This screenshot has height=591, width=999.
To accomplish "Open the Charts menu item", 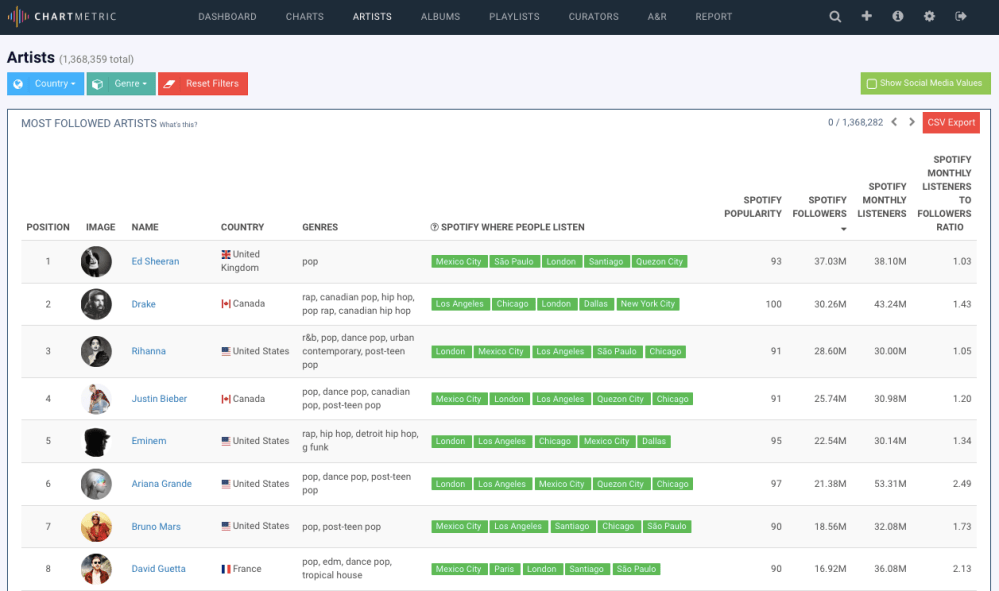I will click(x=304, y=17).
